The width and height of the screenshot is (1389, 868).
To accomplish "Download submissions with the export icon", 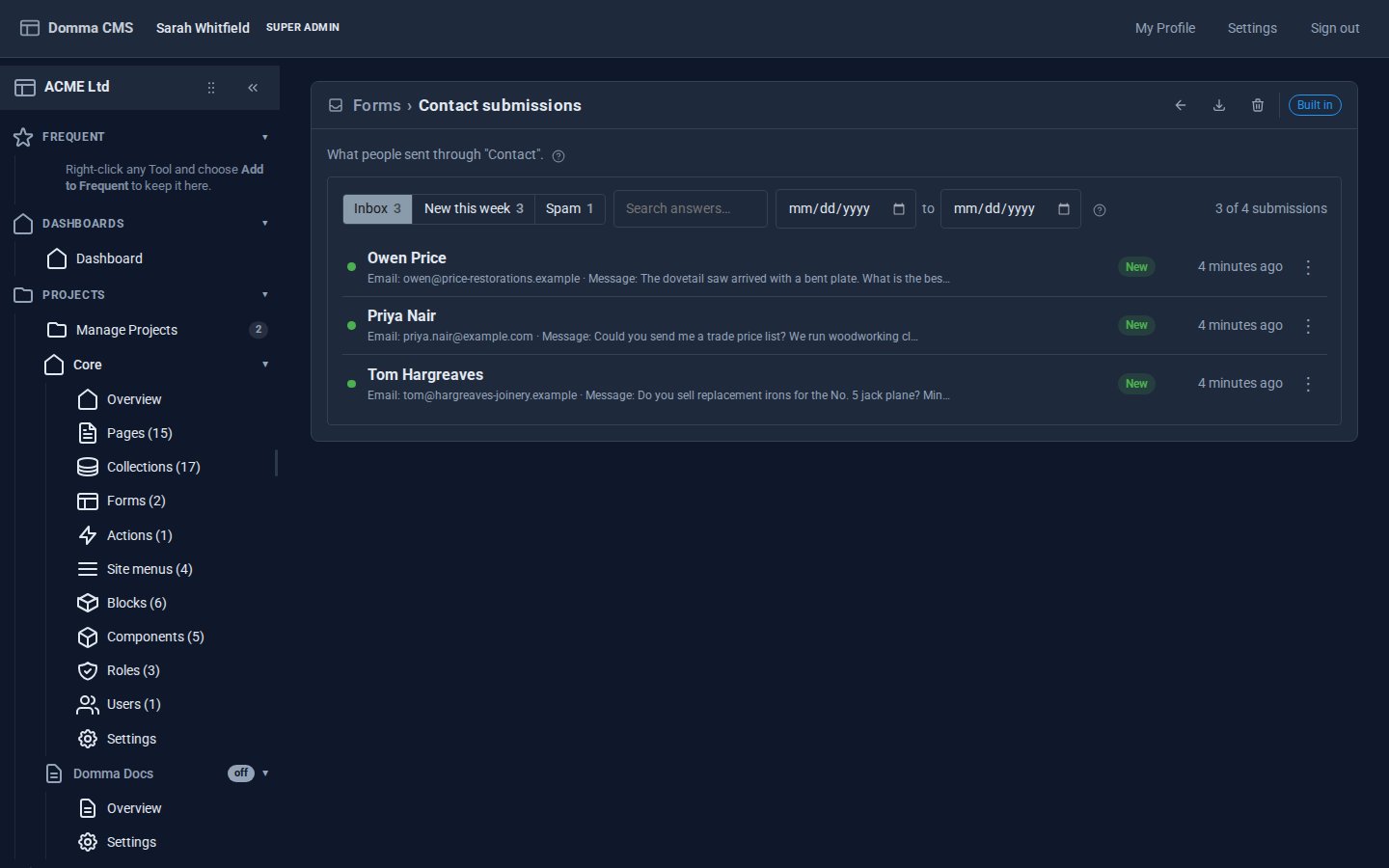I will (x=1219, y=105).
